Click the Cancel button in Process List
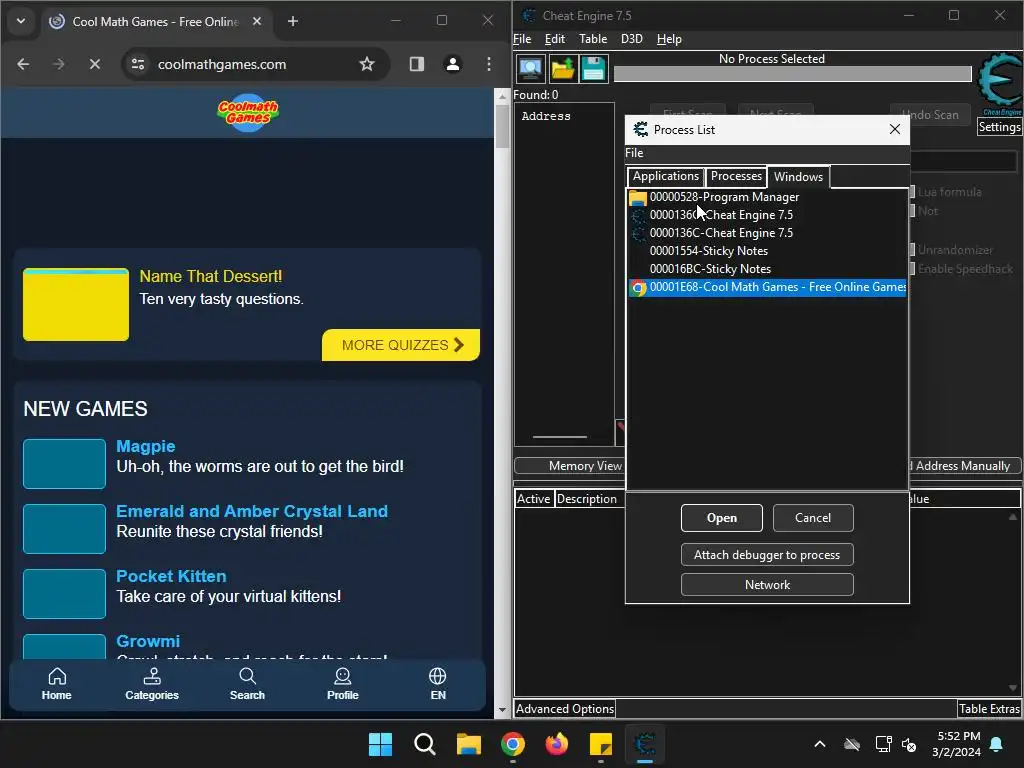The width and height of the screenshot is (1024, 768). point(813,518)
